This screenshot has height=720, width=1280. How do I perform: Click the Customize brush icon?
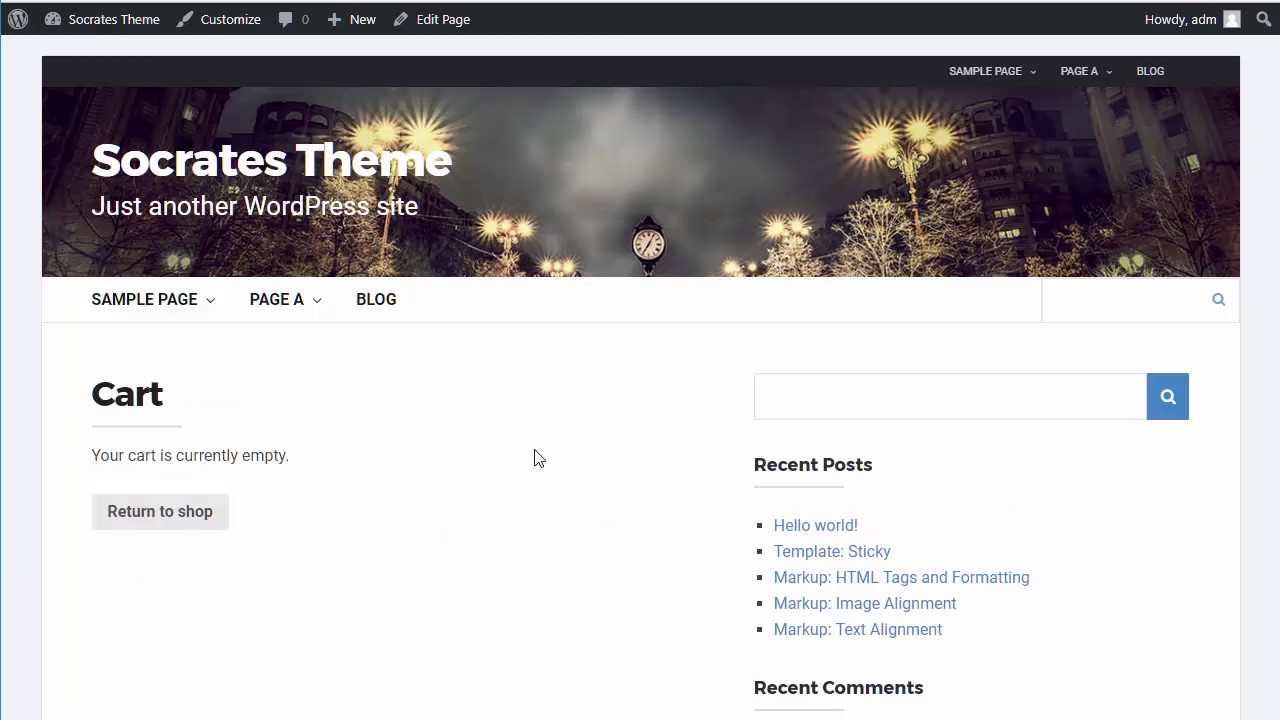[x=185, y=19]
